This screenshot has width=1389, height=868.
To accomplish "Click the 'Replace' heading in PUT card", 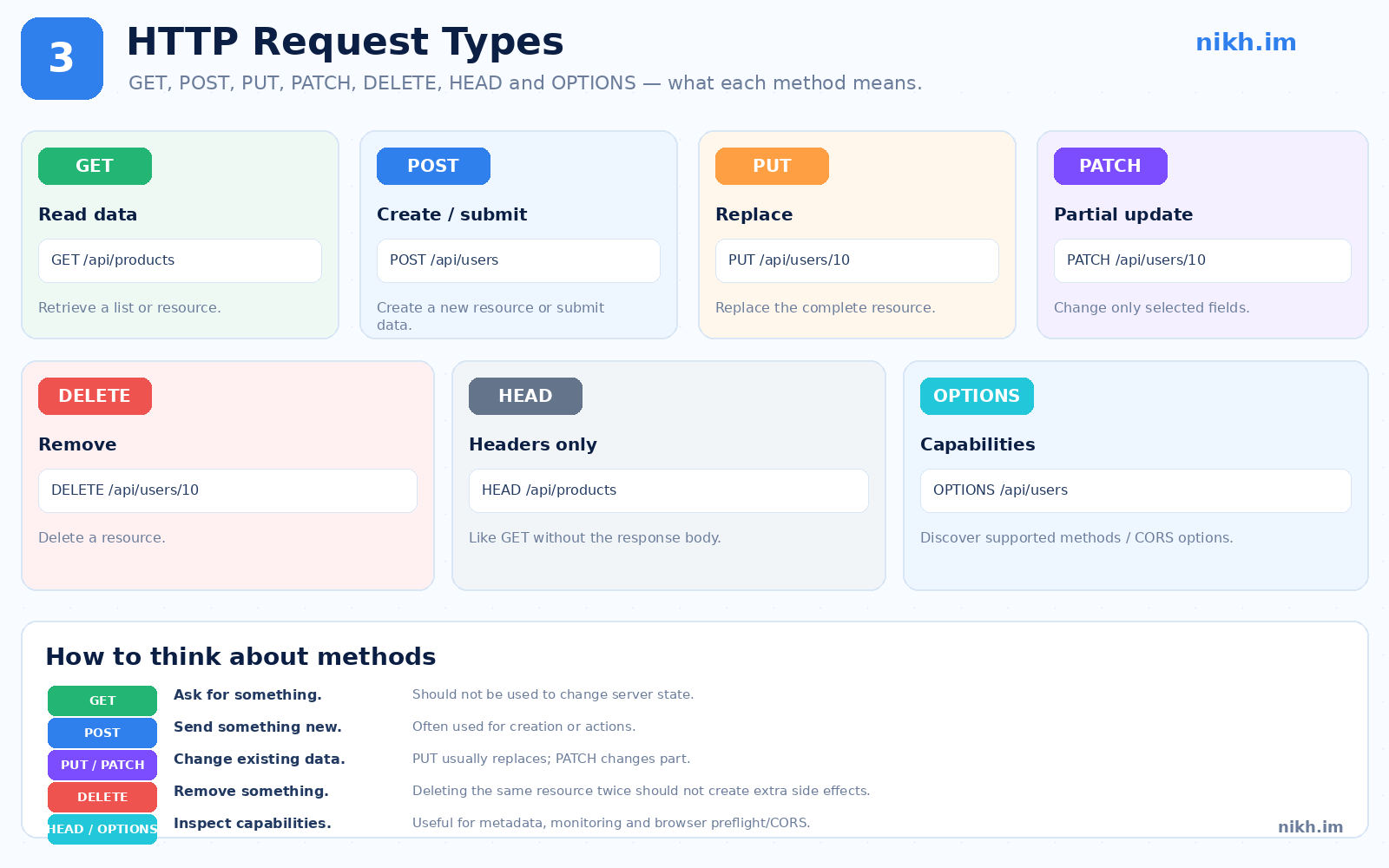I will [754, 214].
